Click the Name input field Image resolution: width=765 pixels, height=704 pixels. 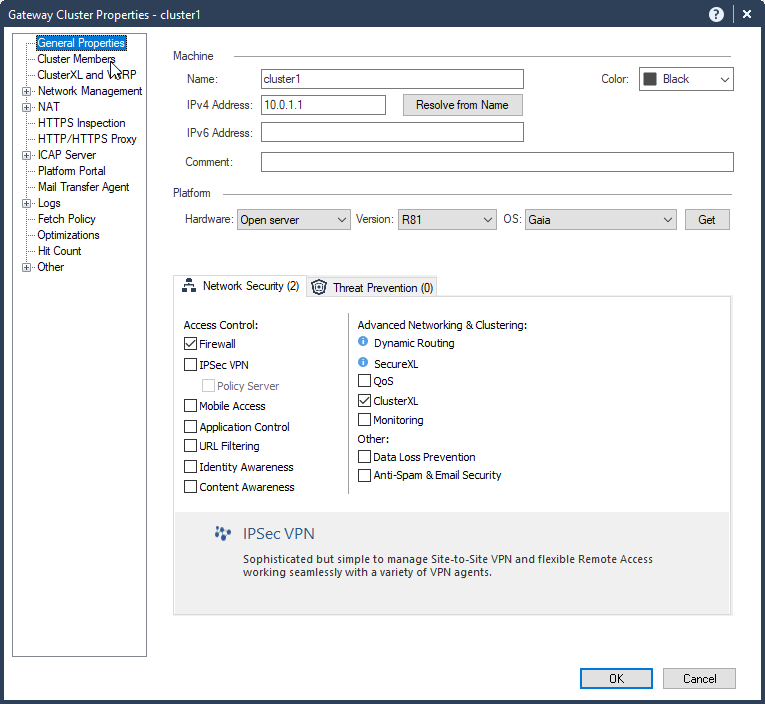392,79
